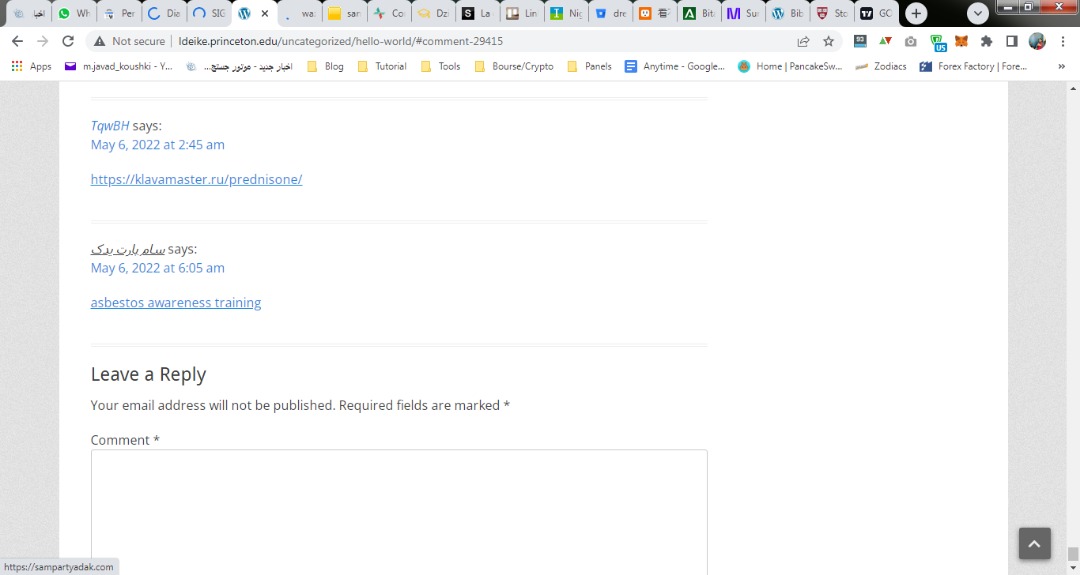Open the TqwBH commenter link
1080x575 pixels.
pos(110,125)
